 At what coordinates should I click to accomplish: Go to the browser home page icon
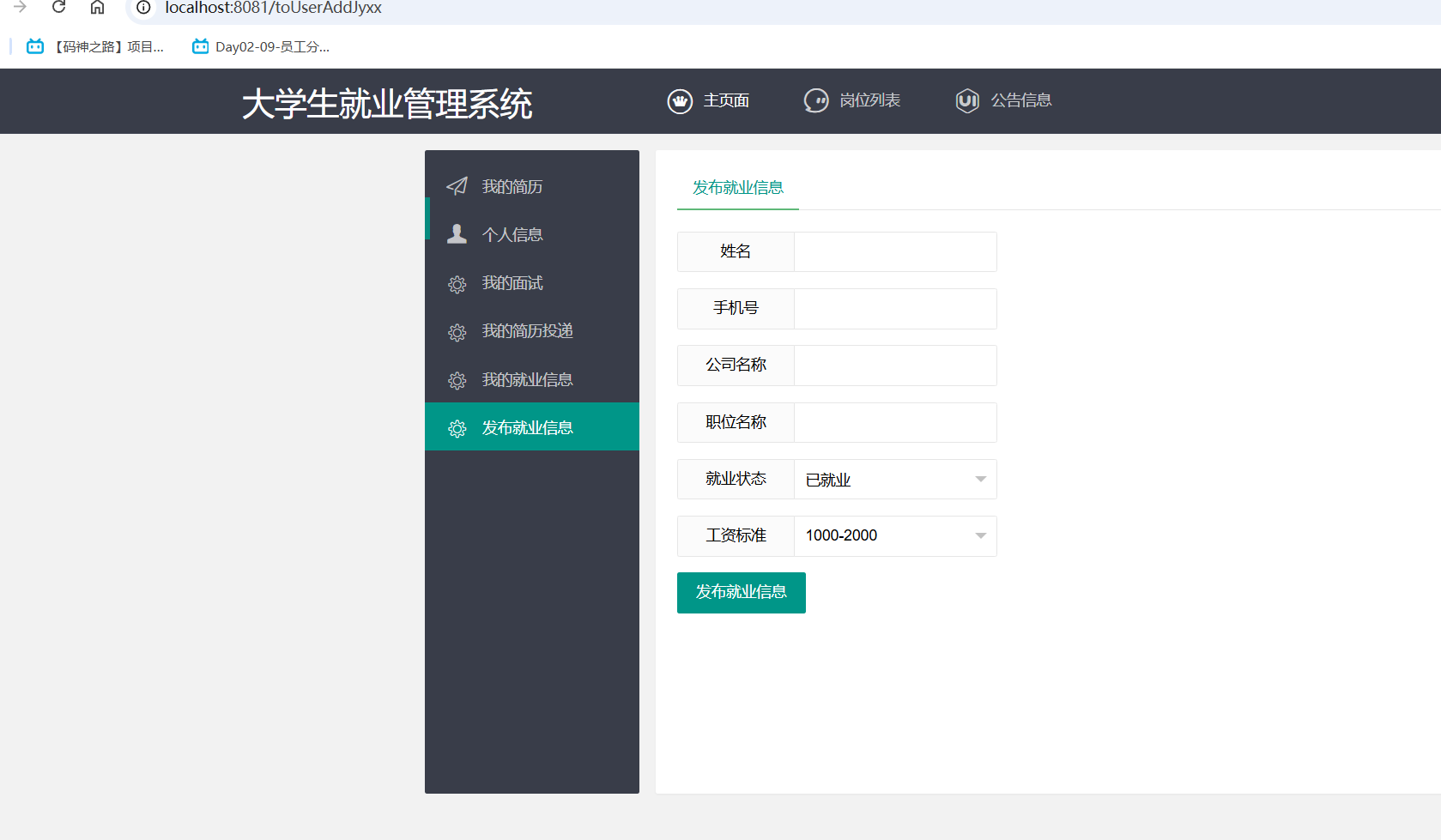coord(97,8)
